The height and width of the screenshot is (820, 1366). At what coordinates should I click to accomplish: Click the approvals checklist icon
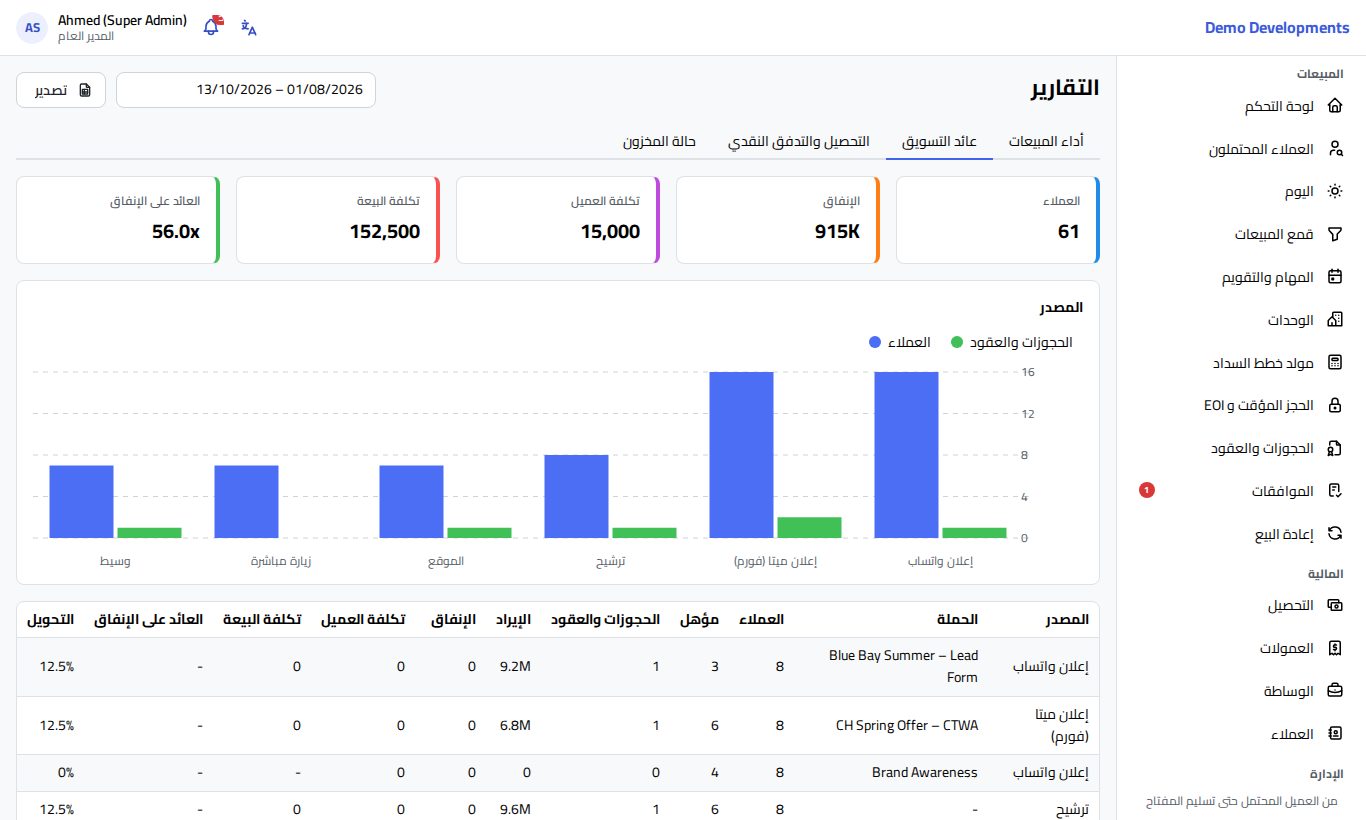tap(1334, 491)
